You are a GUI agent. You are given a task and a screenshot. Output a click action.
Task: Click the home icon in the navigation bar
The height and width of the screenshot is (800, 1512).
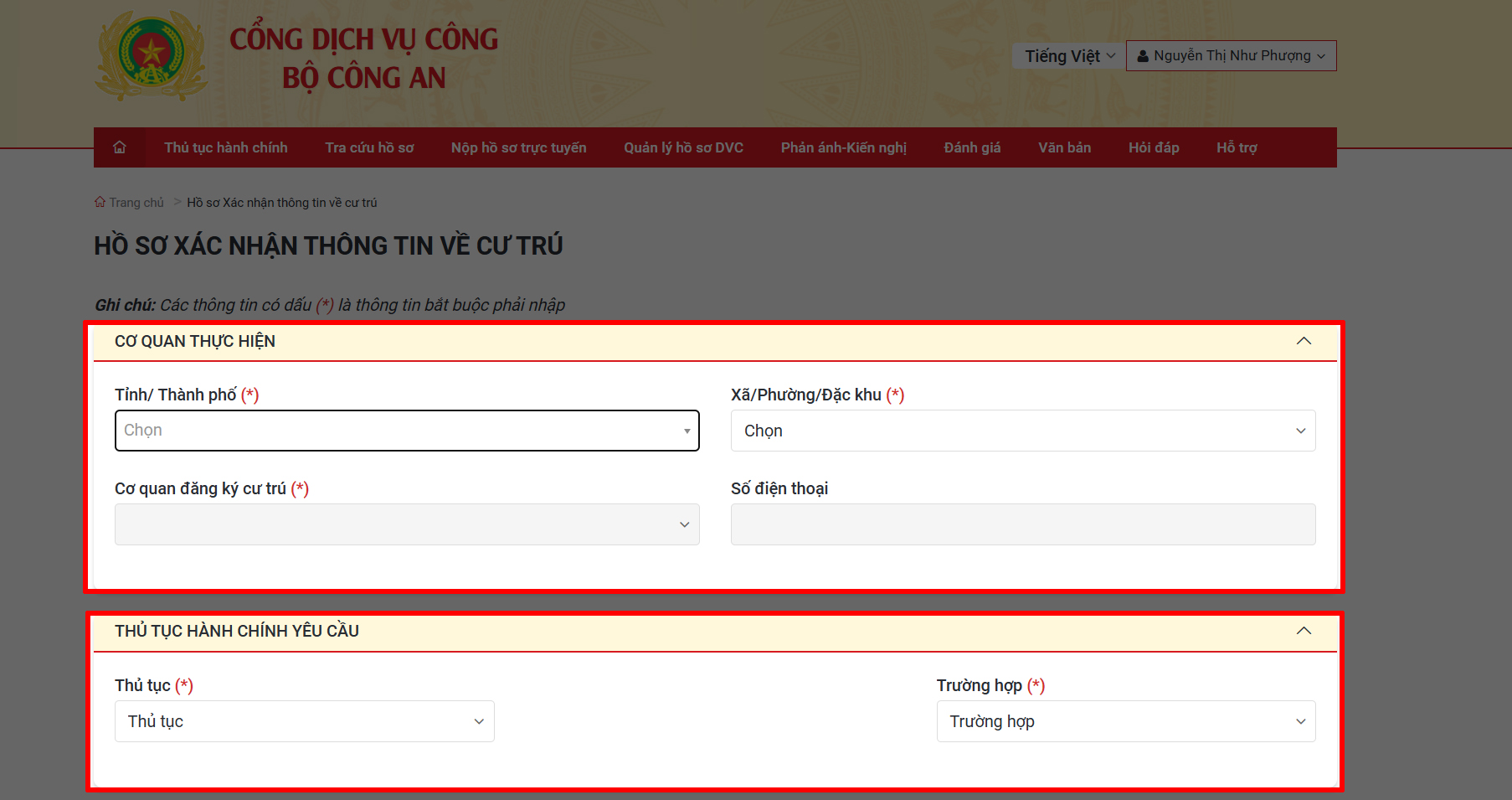119,147
